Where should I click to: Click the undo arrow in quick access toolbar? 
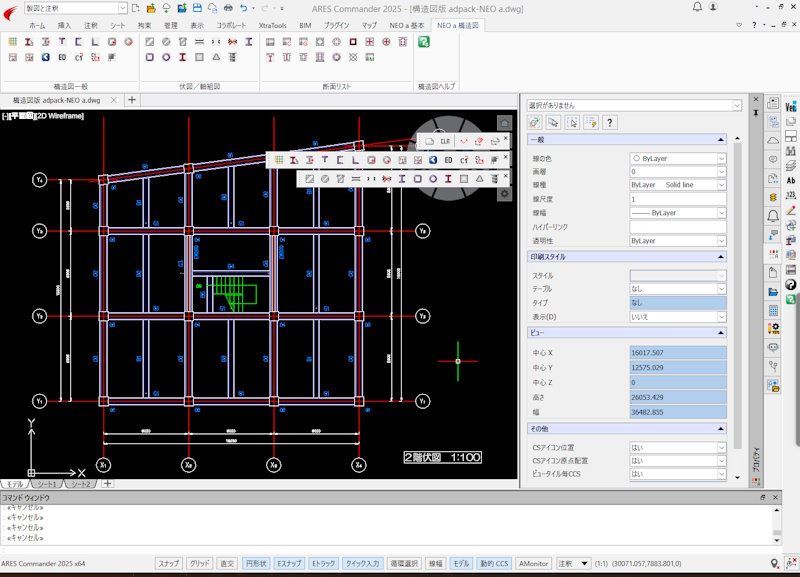coord(244,8)
